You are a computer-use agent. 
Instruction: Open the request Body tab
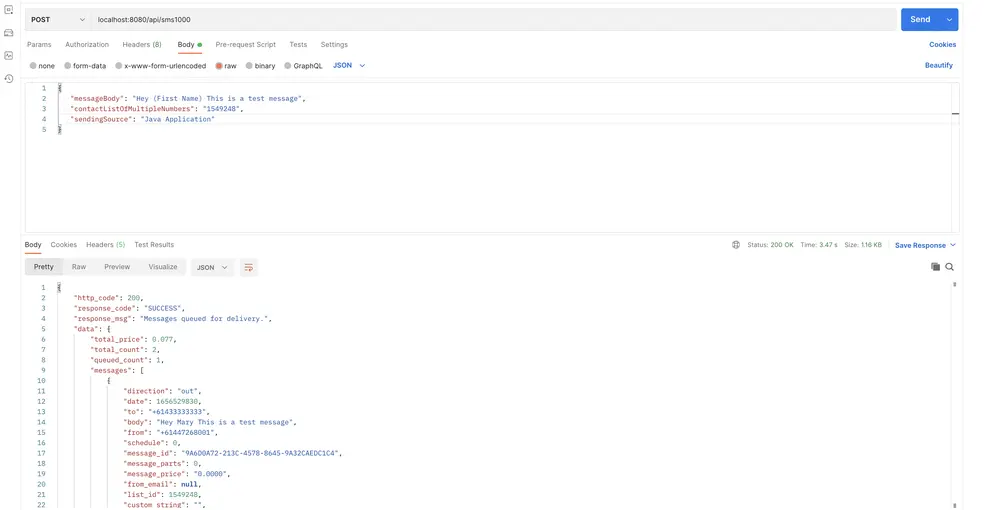[190, 45]
